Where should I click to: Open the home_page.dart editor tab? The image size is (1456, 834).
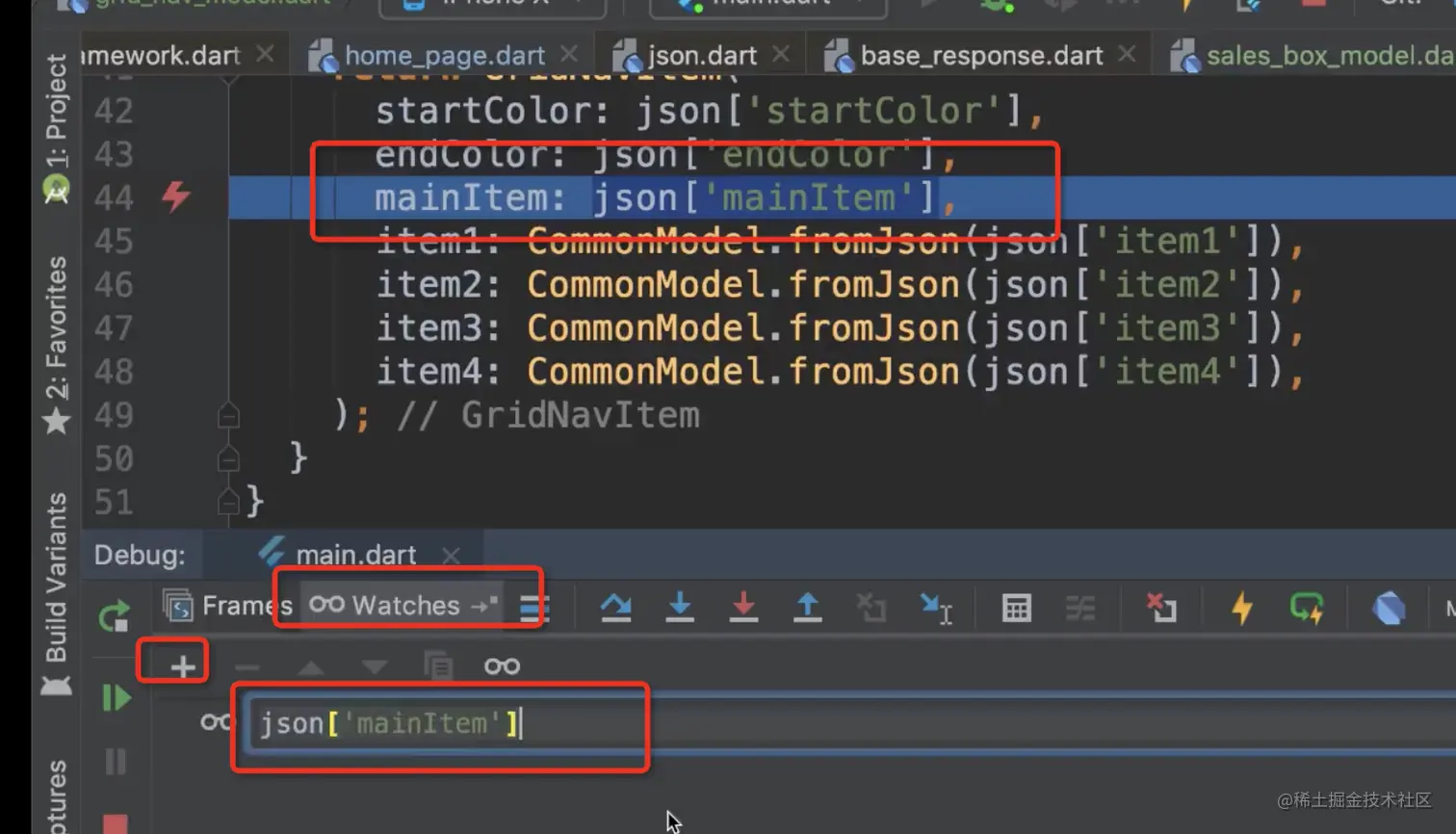pyautogui.click(x=444, y=56)
